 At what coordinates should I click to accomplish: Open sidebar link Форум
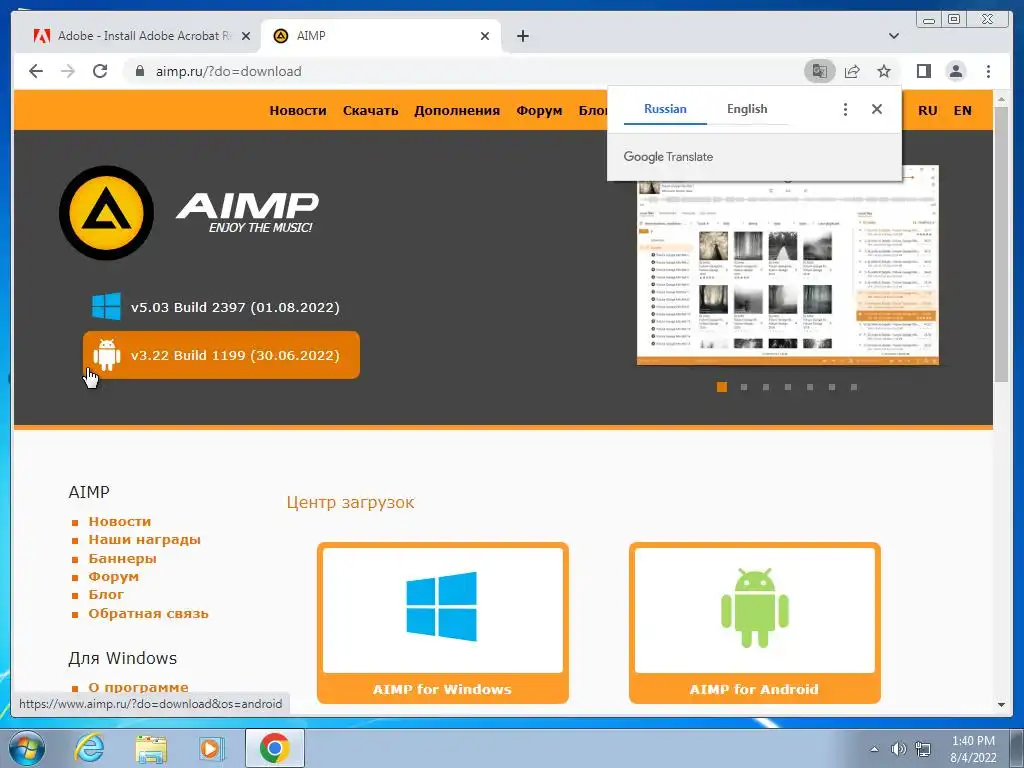(114, 577)
